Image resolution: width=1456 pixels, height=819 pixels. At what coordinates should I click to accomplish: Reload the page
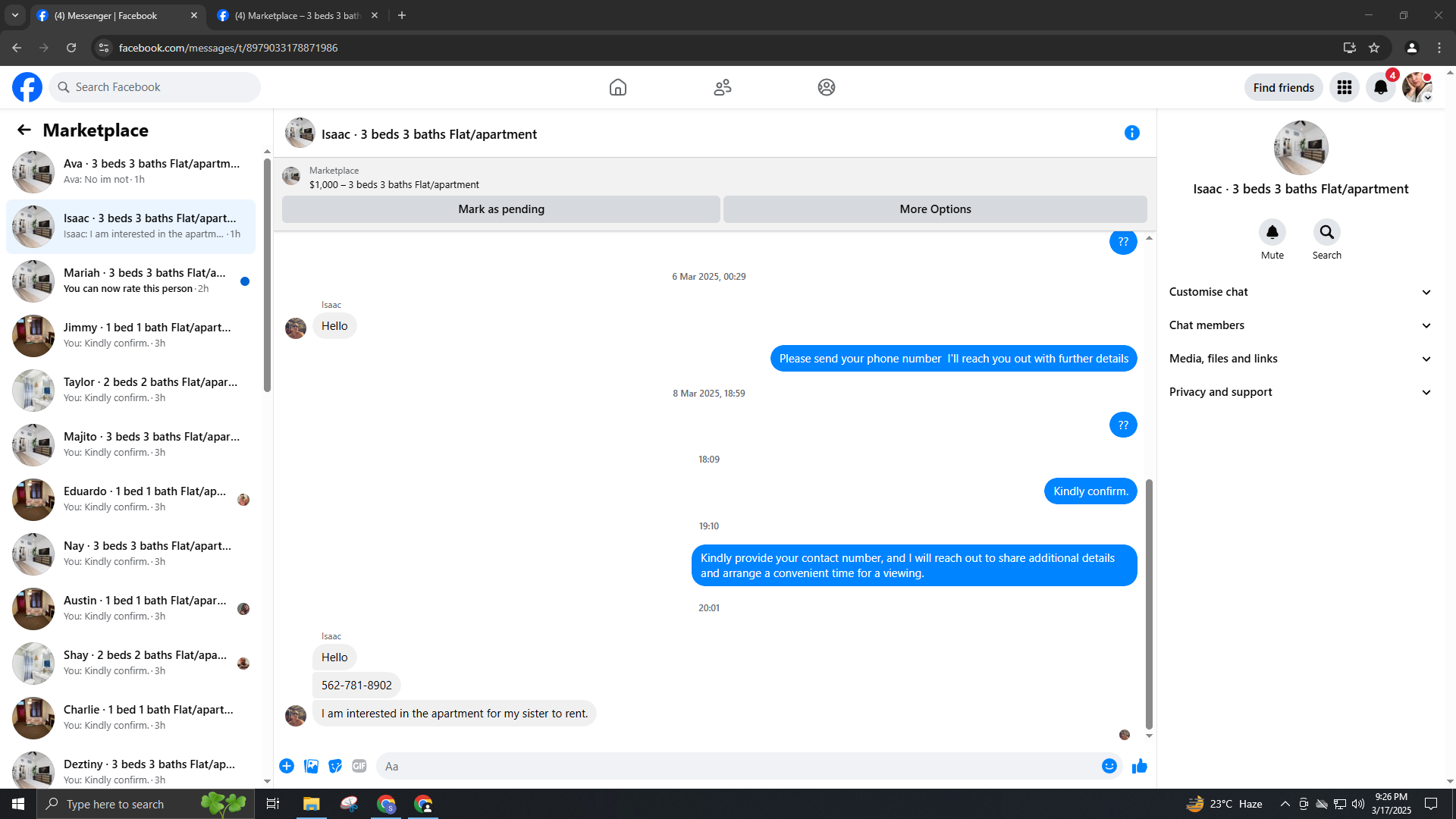[71, 48]
